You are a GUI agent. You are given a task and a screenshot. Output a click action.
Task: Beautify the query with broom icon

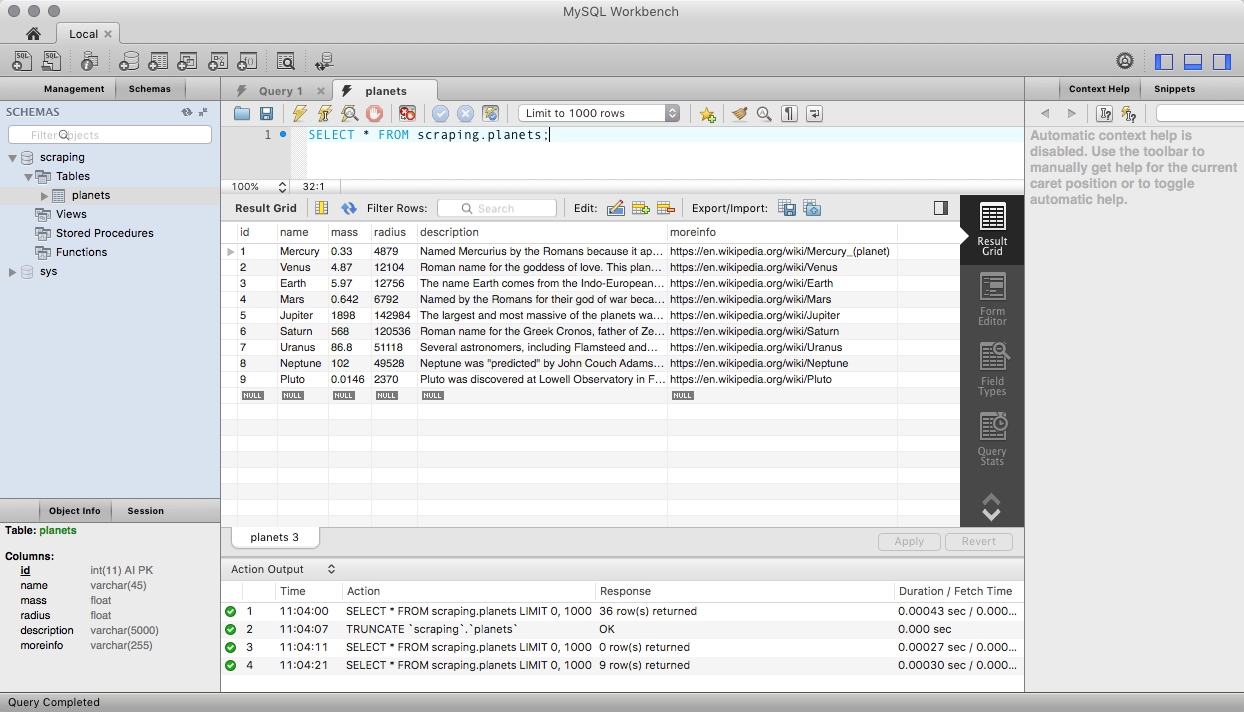tap(739, 114)
